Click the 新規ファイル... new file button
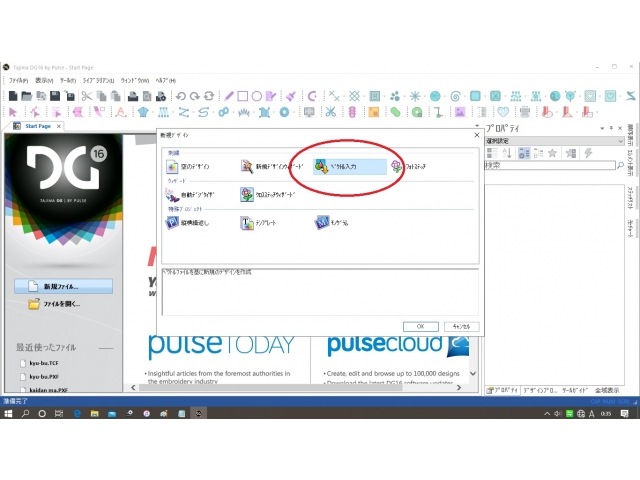The width and height of the screenshot is (640, 480). pyautogui.click(x=63, y=286)
